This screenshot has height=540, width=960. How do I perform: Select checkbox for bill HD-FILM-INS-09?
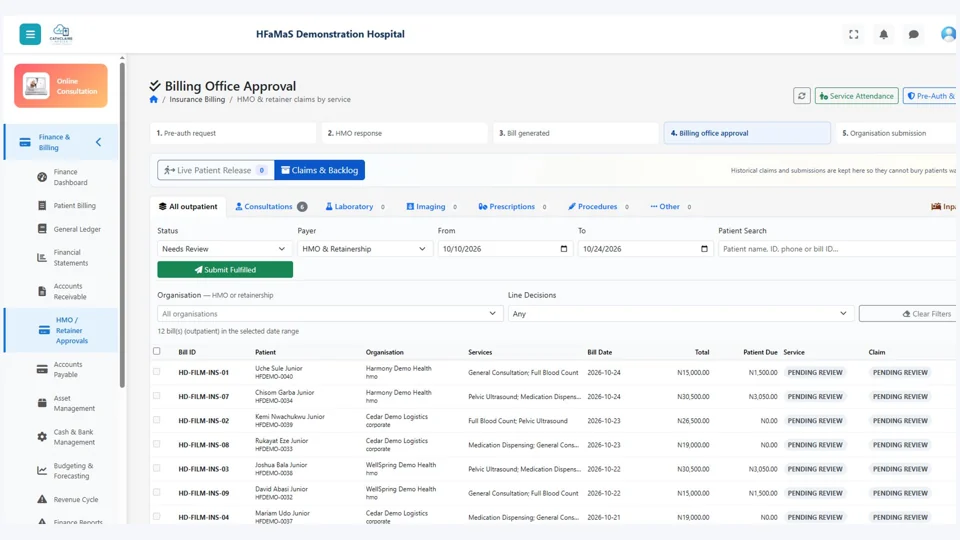pos(157,492)
